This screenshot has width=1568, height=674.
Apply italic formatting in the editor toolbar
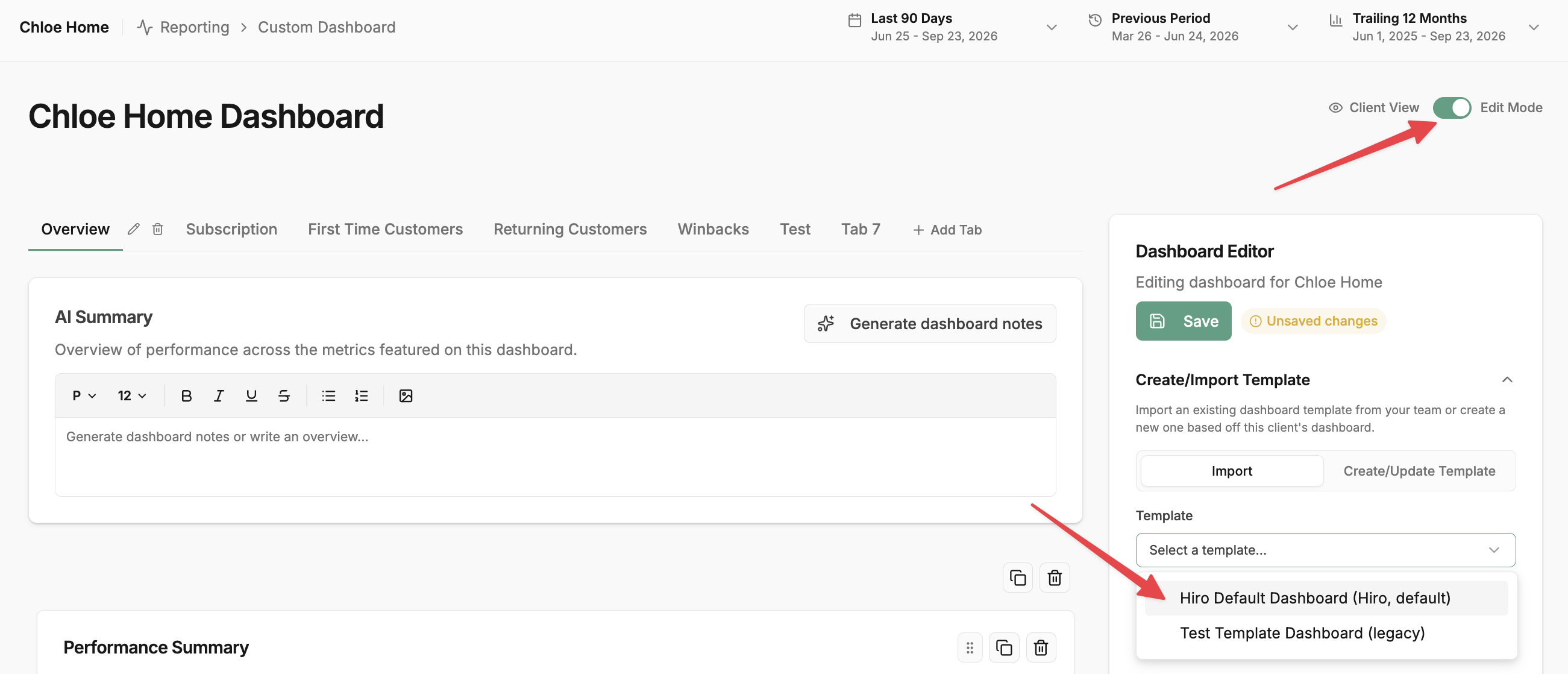point(219,395)
